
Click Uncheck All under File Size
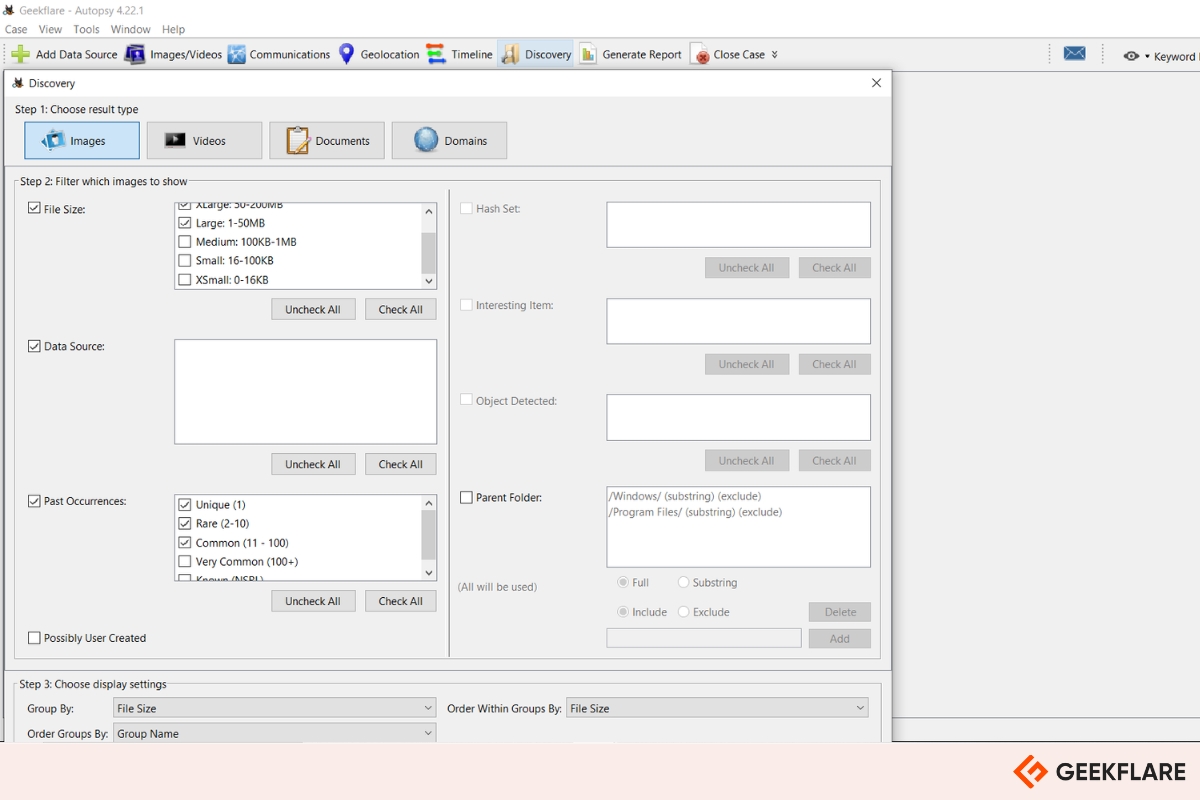point(312,310)
